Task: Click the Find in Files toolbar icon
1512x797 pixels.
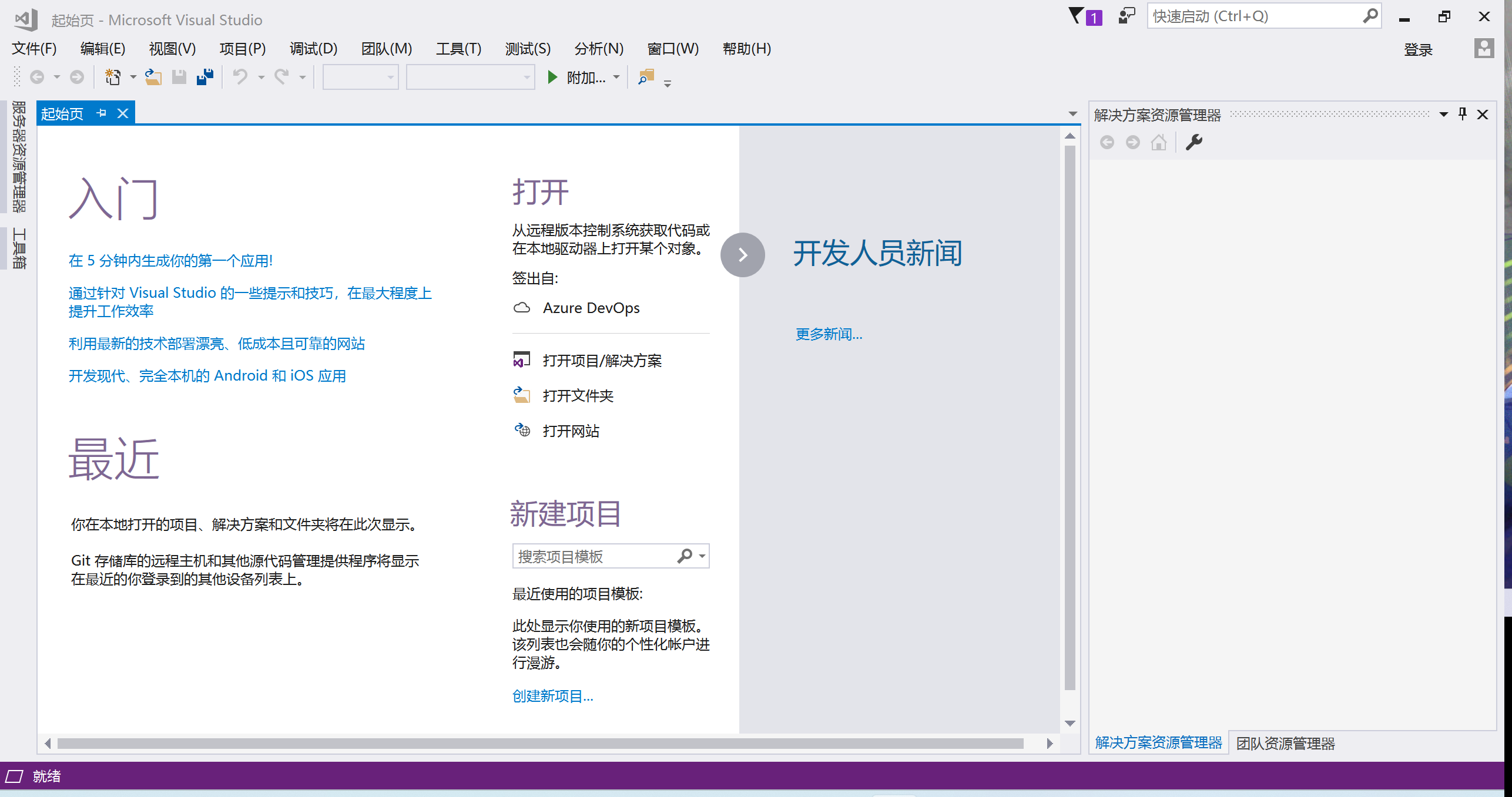Action: point(646,77)
